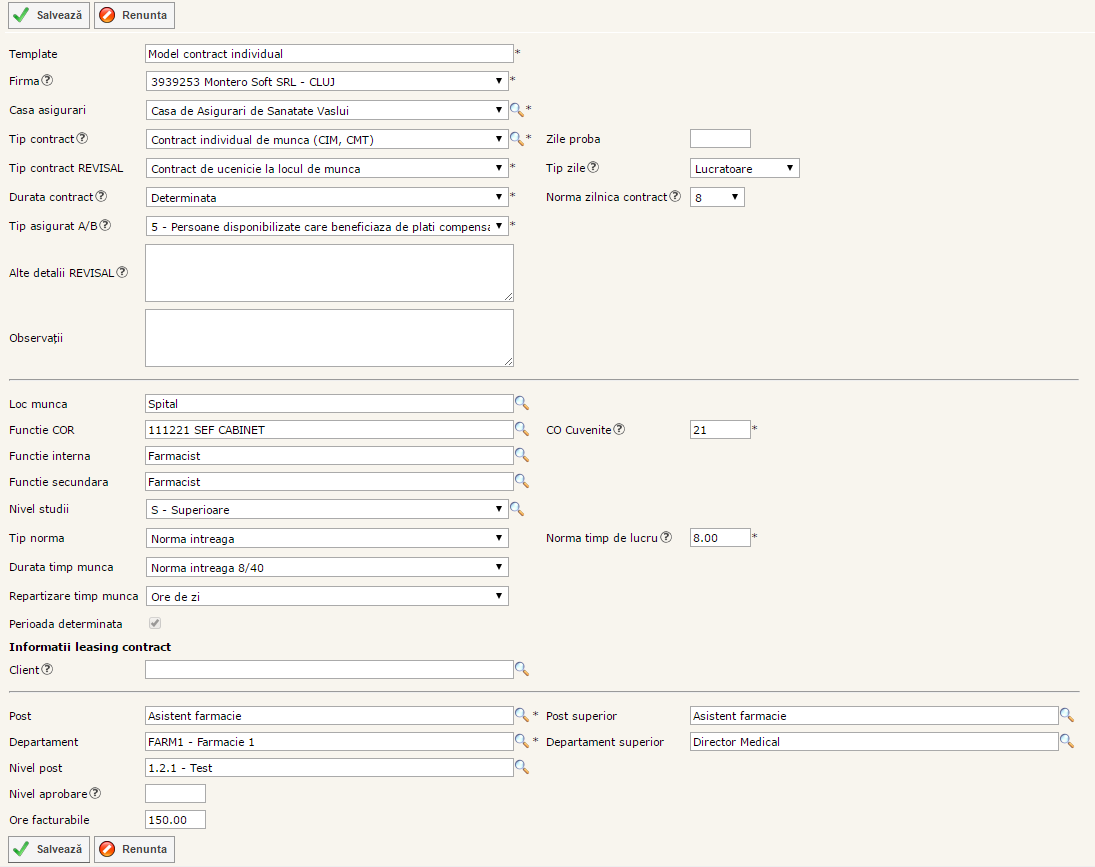Click help icon next to Firma label

(47, 81)
